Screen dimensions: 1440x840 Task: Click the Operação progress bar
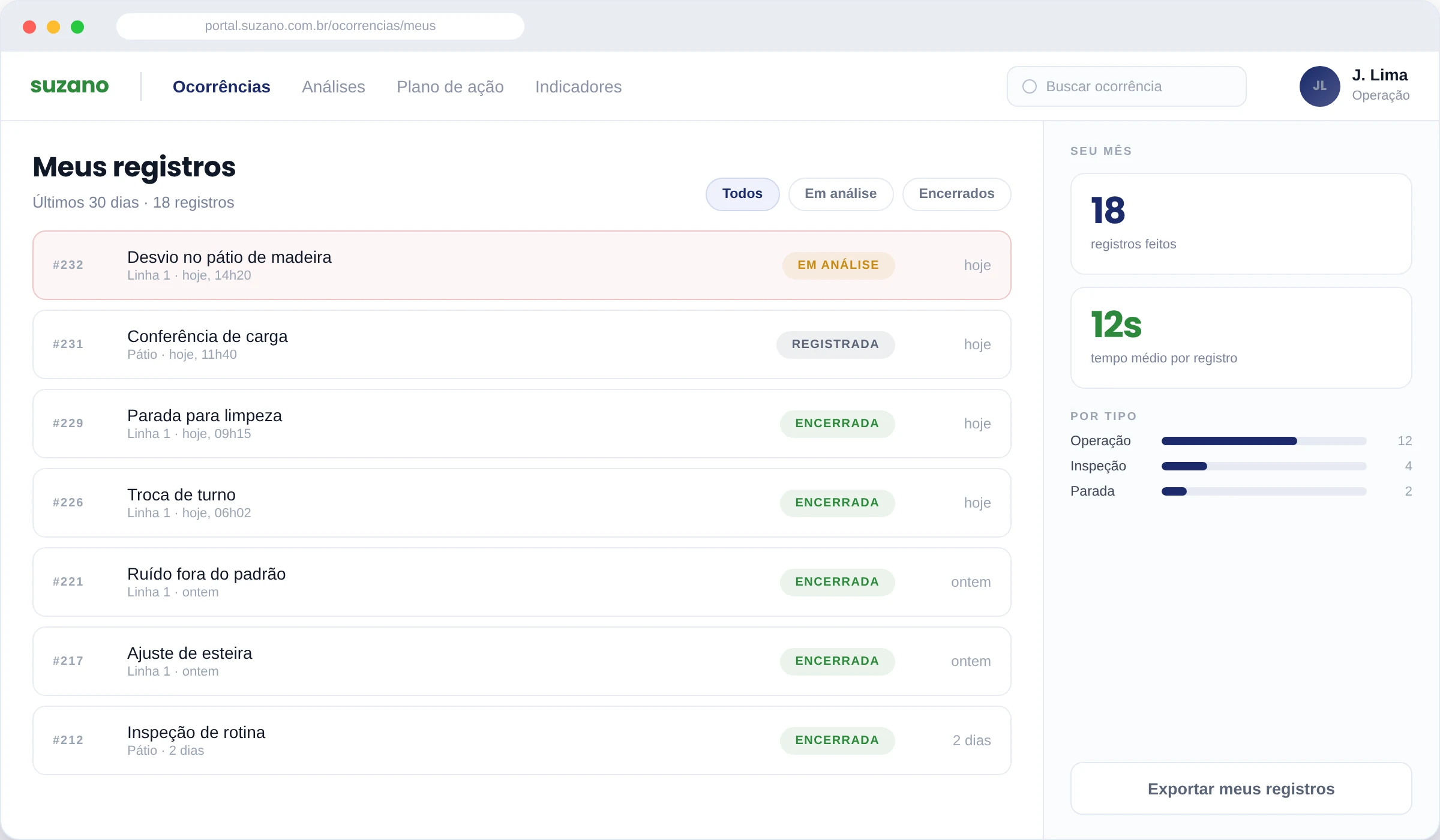(1264, 441)
